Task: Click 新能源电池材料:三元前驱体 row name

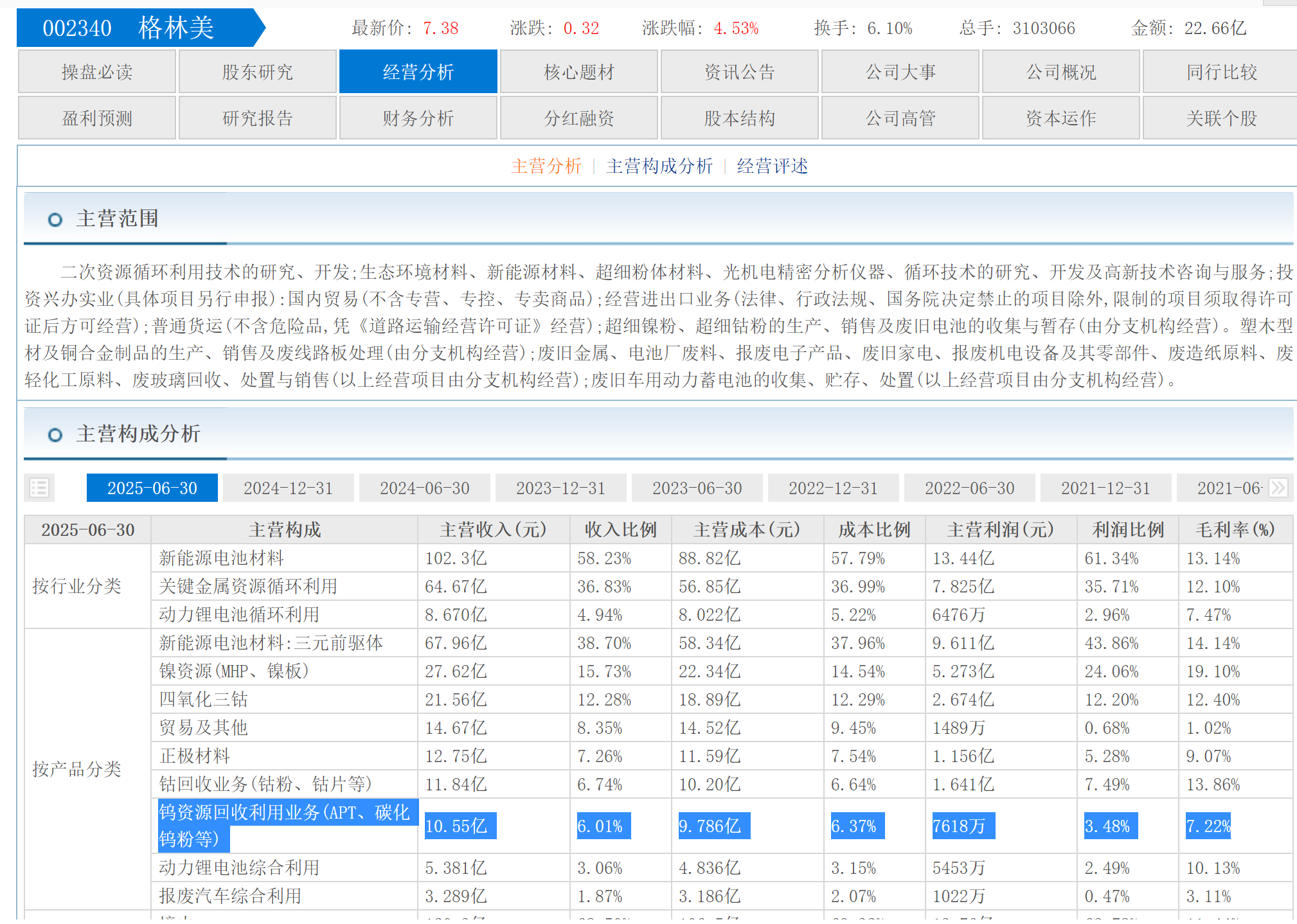Action: coord(271,643)
